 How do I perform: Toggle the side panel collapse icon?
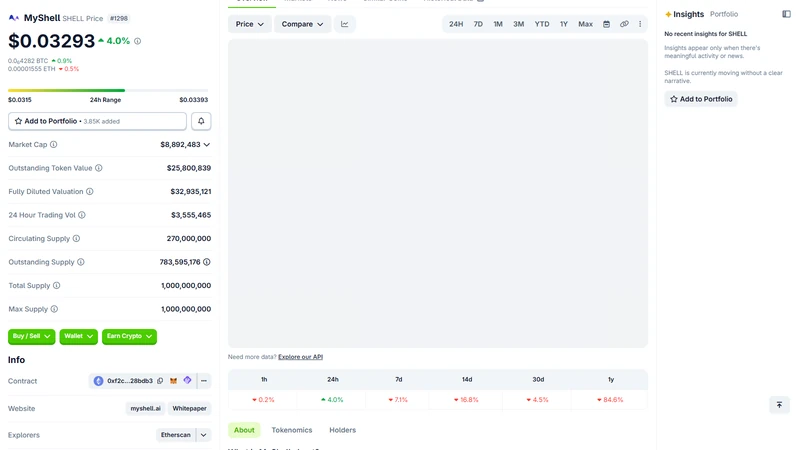coord(786,14)
